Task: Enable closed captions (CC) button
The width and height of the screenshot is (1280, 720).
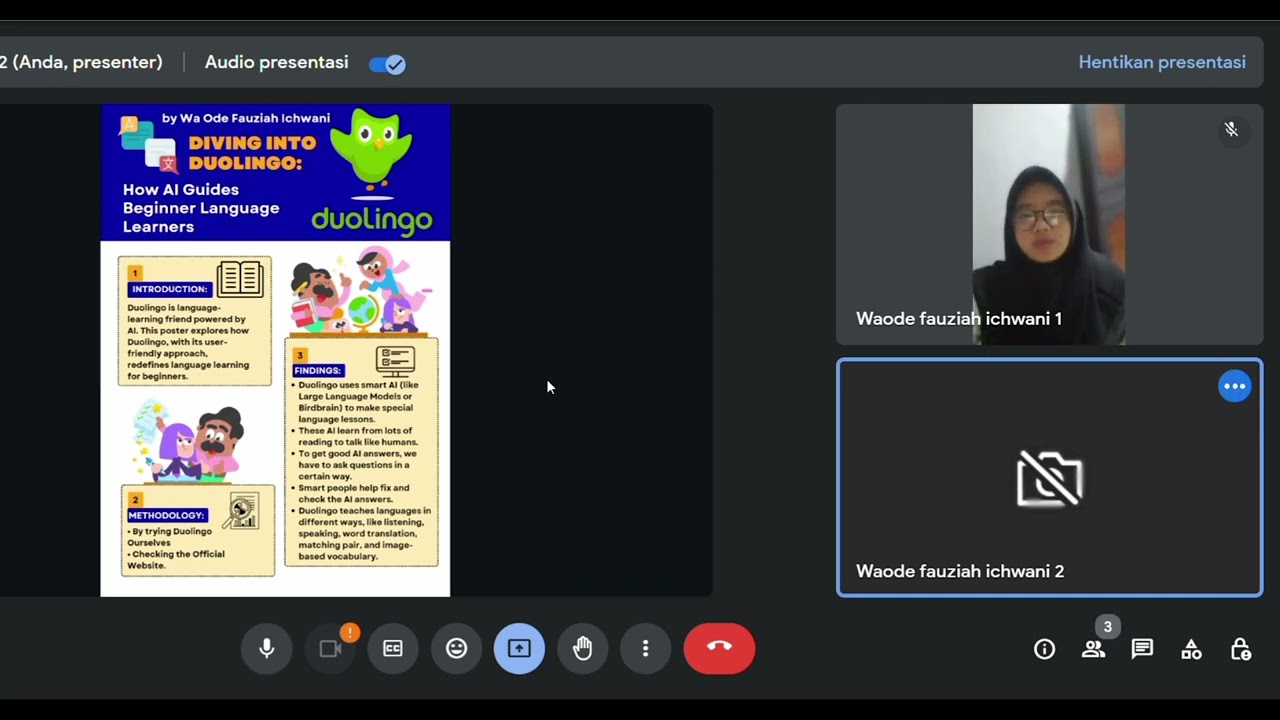Action: (393, 649)
